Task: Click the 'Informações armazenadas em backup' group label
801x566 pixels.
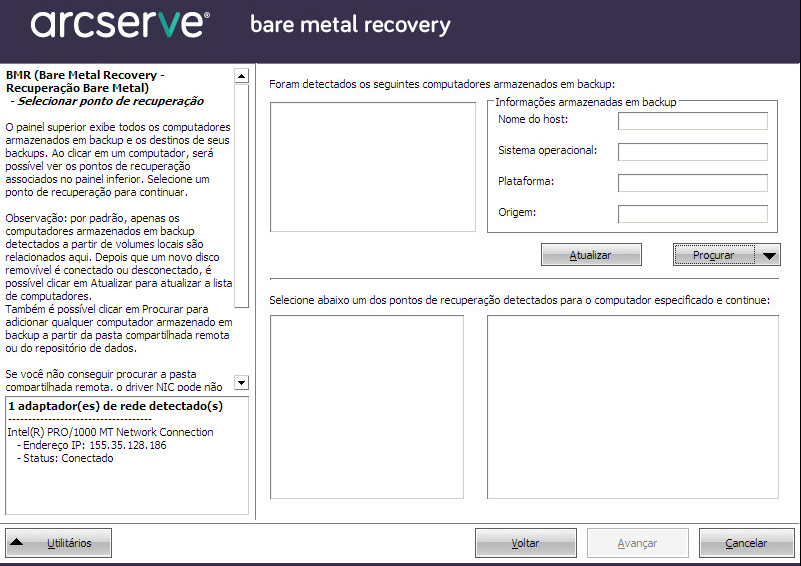Action: point(585,102)
